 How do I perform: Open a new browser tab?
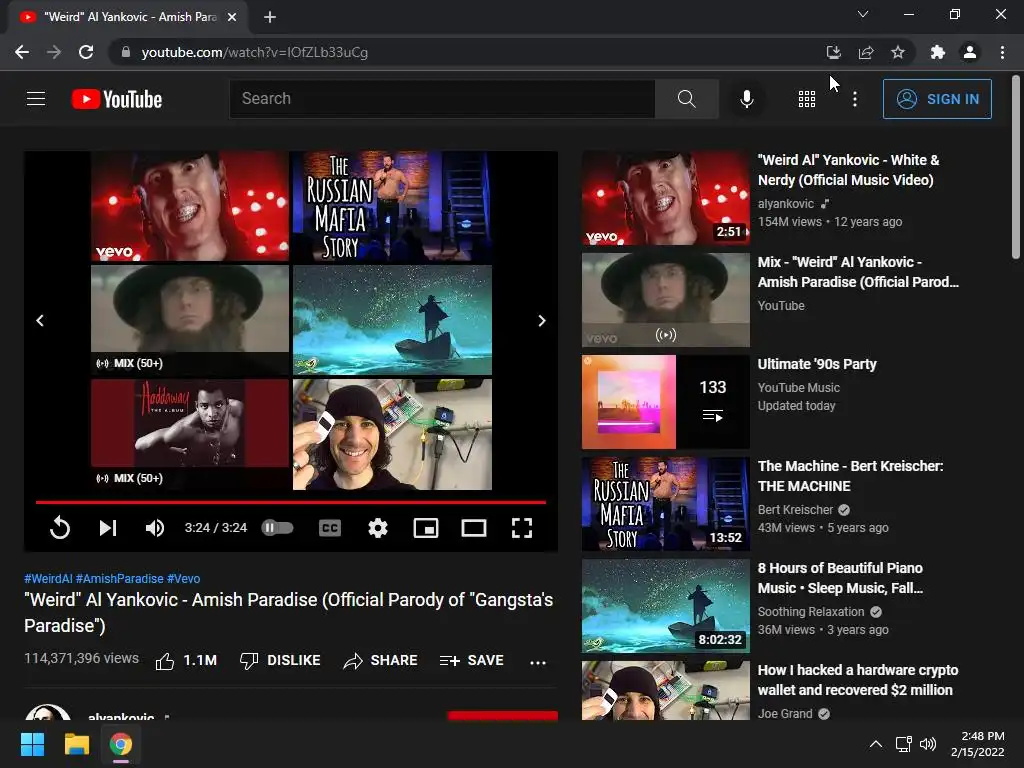pos(270,17)
